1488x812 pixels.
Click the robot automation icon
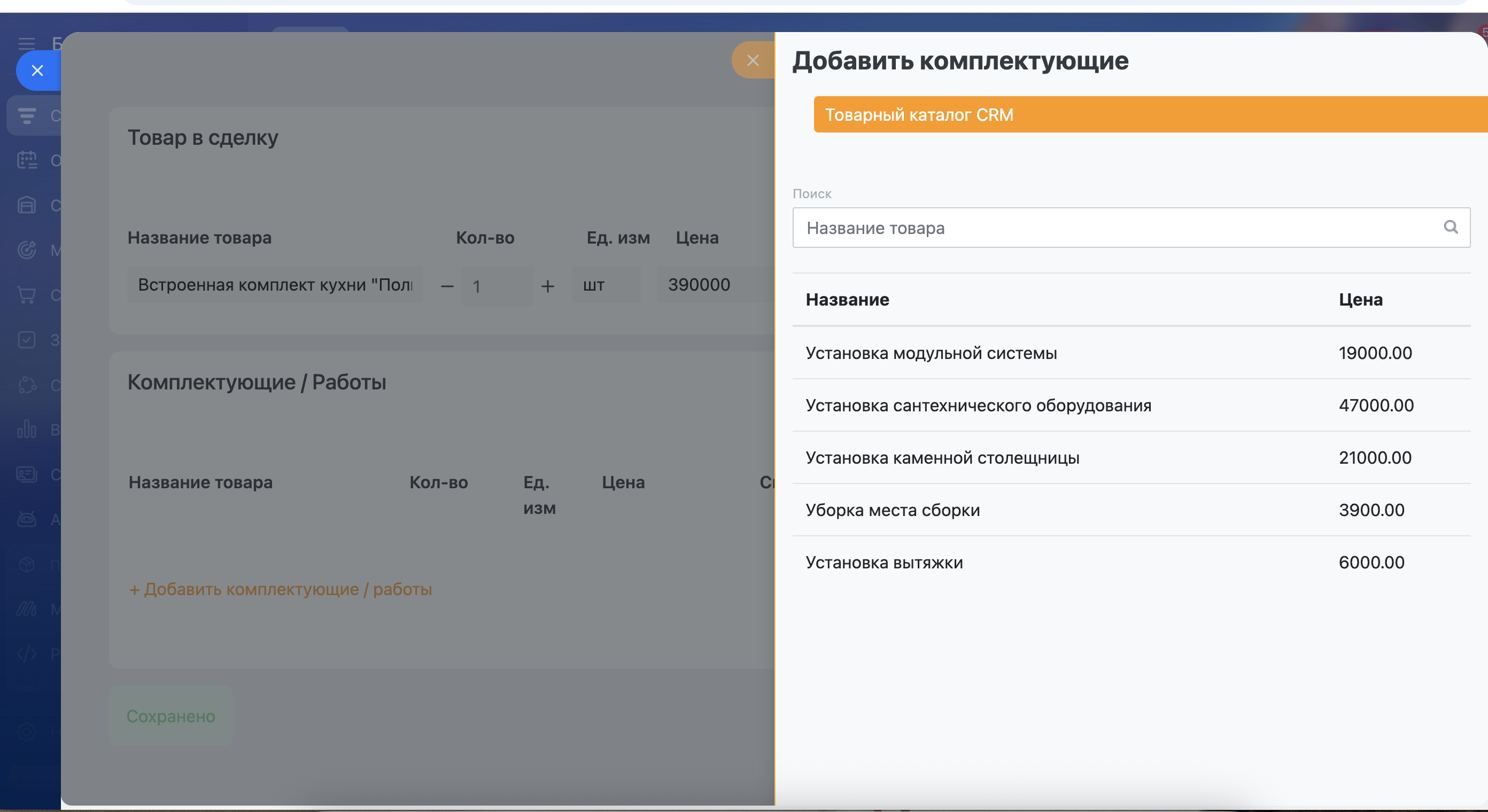27,519
